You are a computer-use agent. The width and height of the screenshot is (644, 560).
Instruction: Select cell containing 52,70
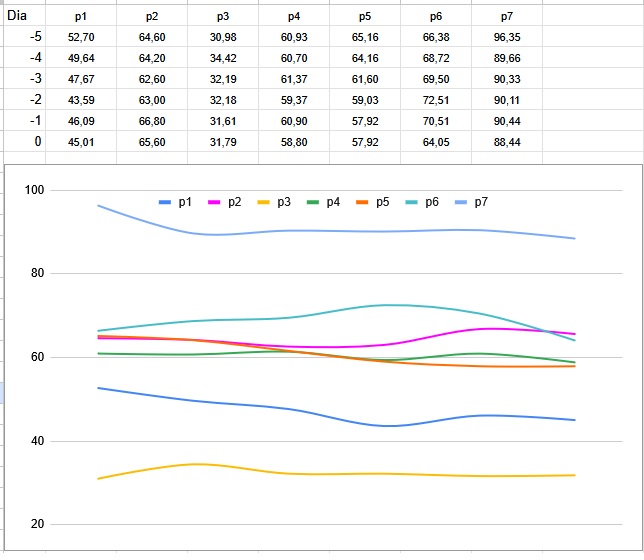point(81,37)
